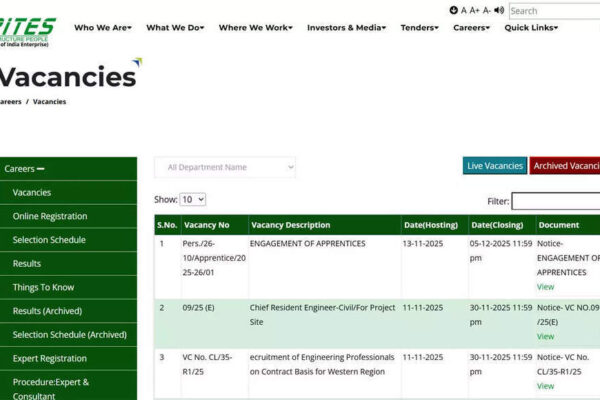Open Selection Schedule (Archived) in sidebar
Image resolution: width=600 pixels, height=400 pixels.
[x=69, y=335]
